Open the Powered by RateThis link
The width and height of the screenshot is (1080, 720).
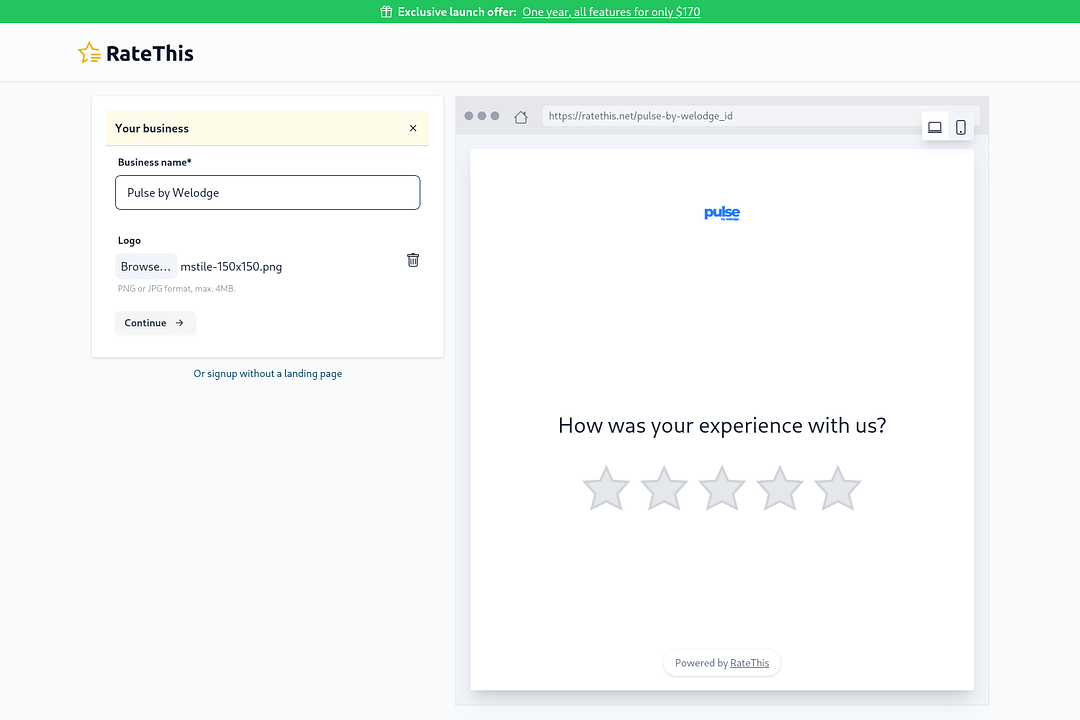[x=749, y=663]
